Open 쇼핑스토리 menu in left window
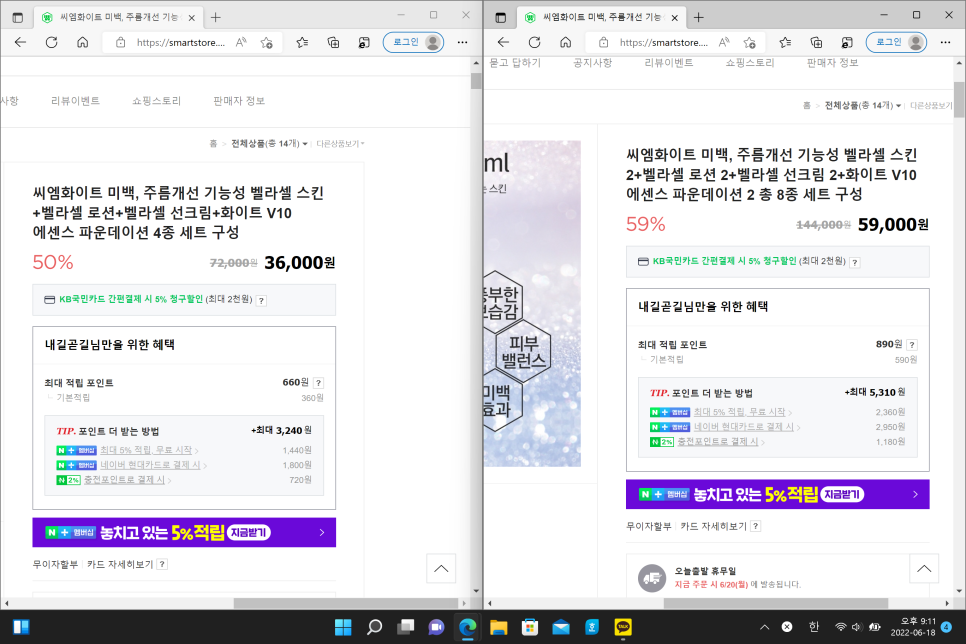966x644 pixels. click(156, 100)
